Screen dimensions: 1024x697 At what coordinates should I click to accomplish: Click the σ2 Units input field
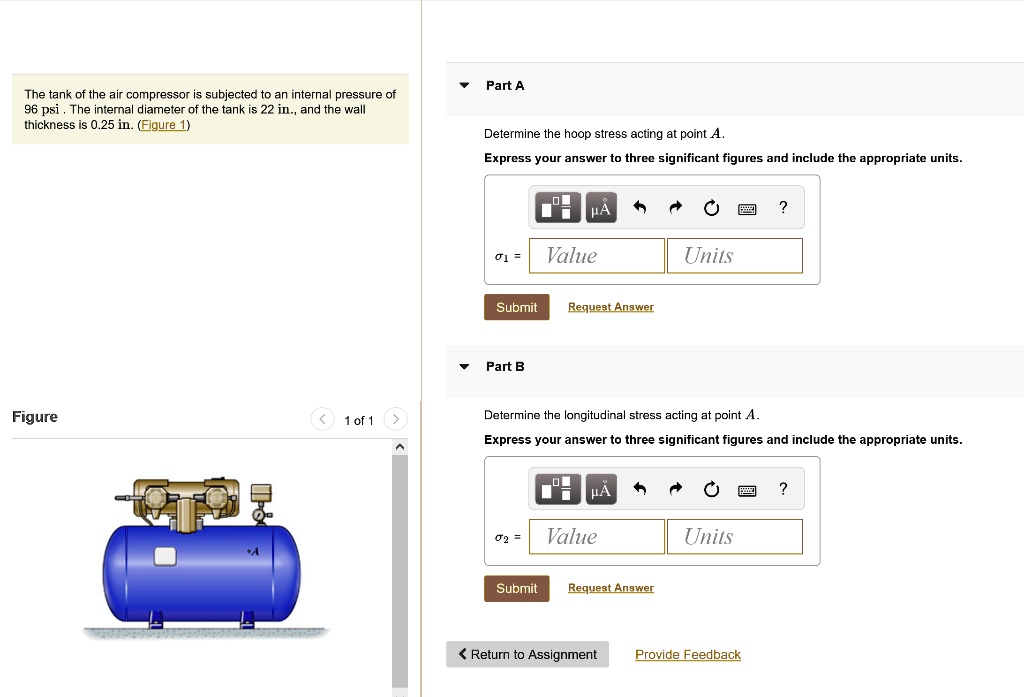(x=735, y=537)
